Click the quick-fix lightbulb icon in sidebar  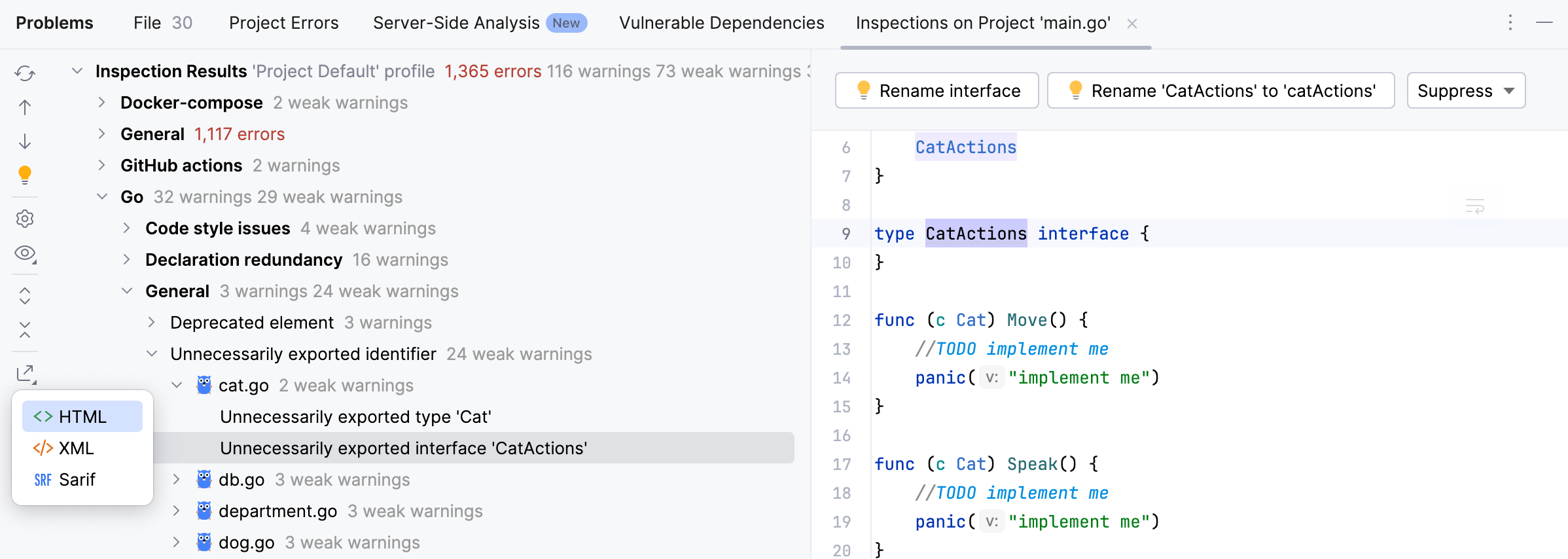tap(25, 175)
